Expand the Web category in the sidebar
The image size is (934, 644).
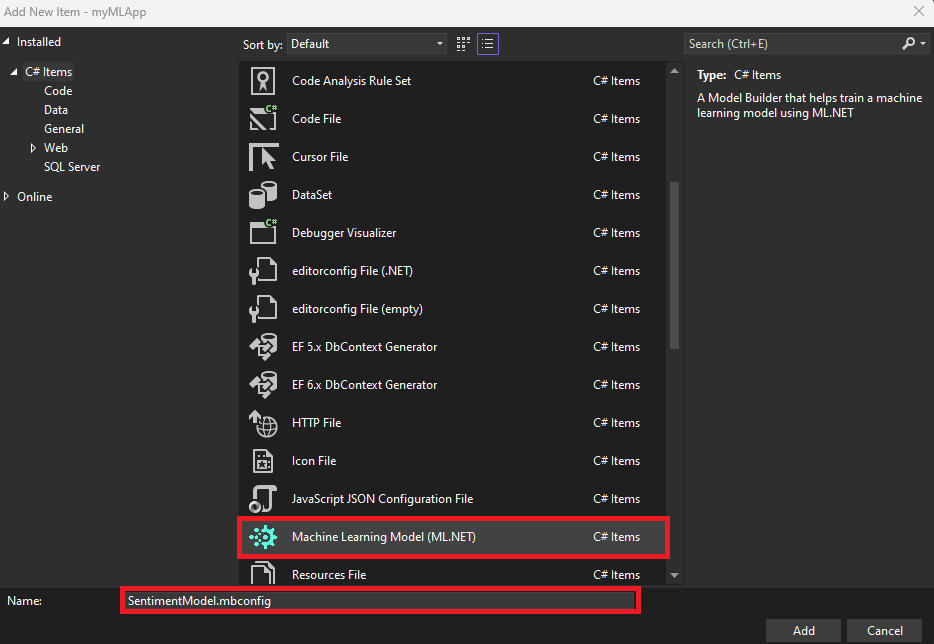[x=33, y=147]
